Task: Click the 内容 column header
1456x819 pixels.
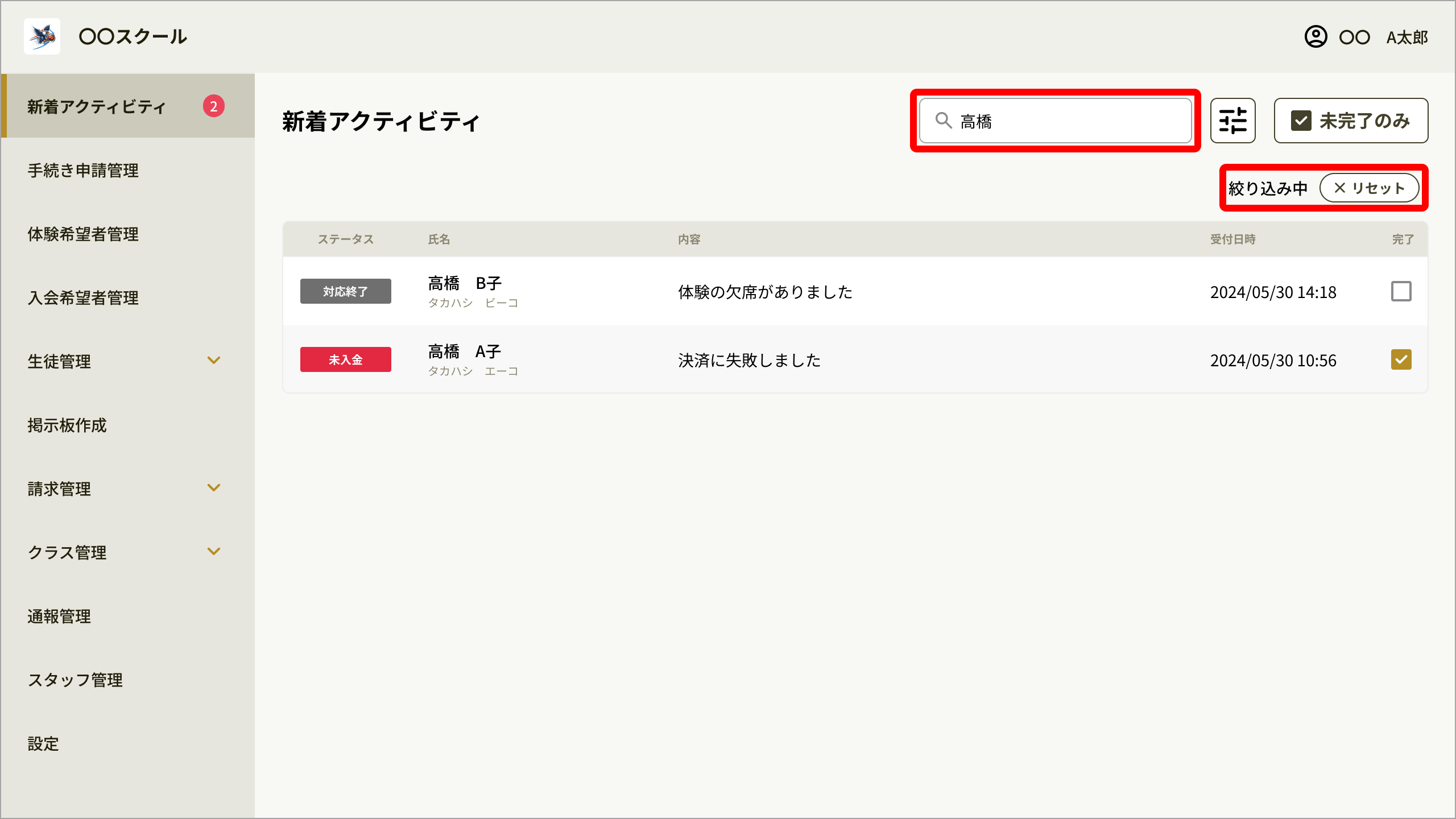Action: 689,239
